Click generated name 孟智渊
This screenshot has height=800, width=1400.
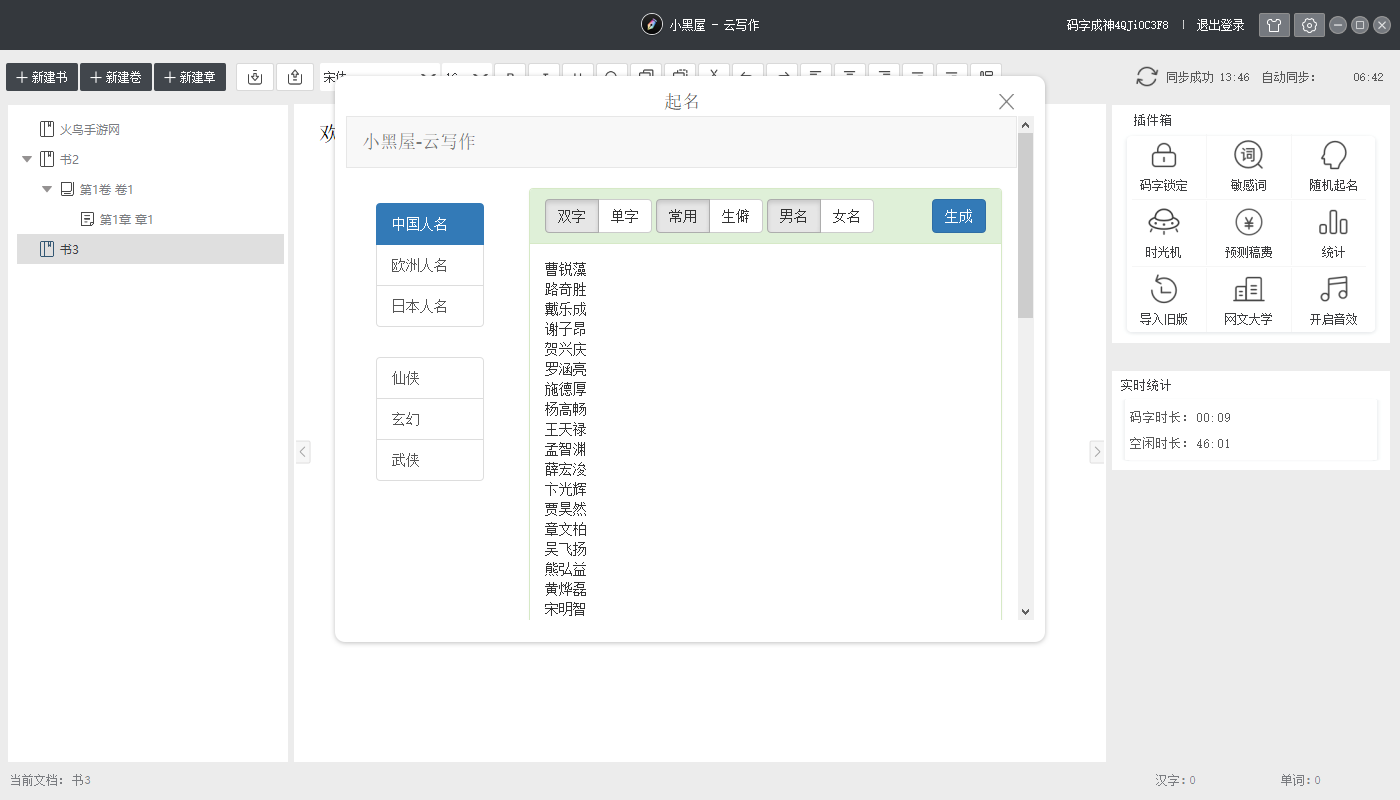click(566, 449)
